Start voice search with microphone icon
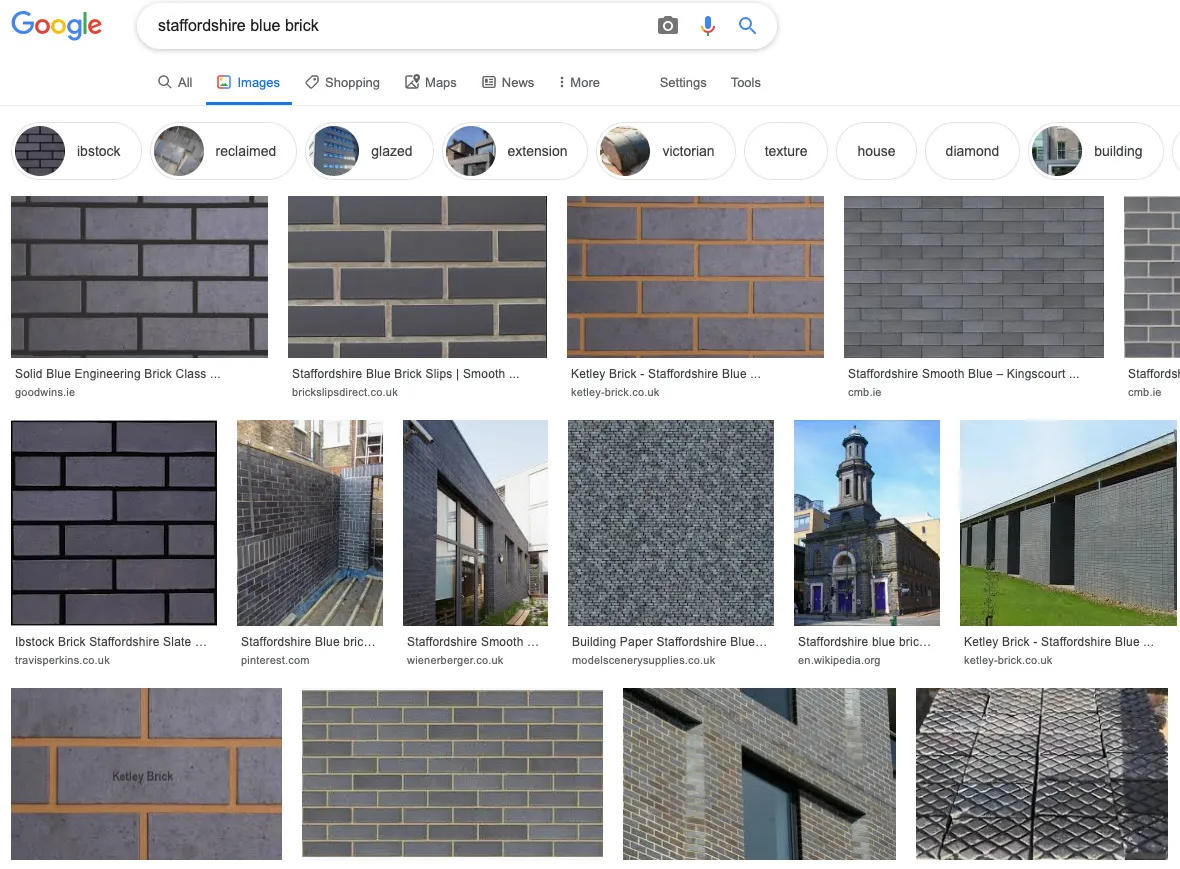This screenshot has width=1180, height=869. (707, 26)
